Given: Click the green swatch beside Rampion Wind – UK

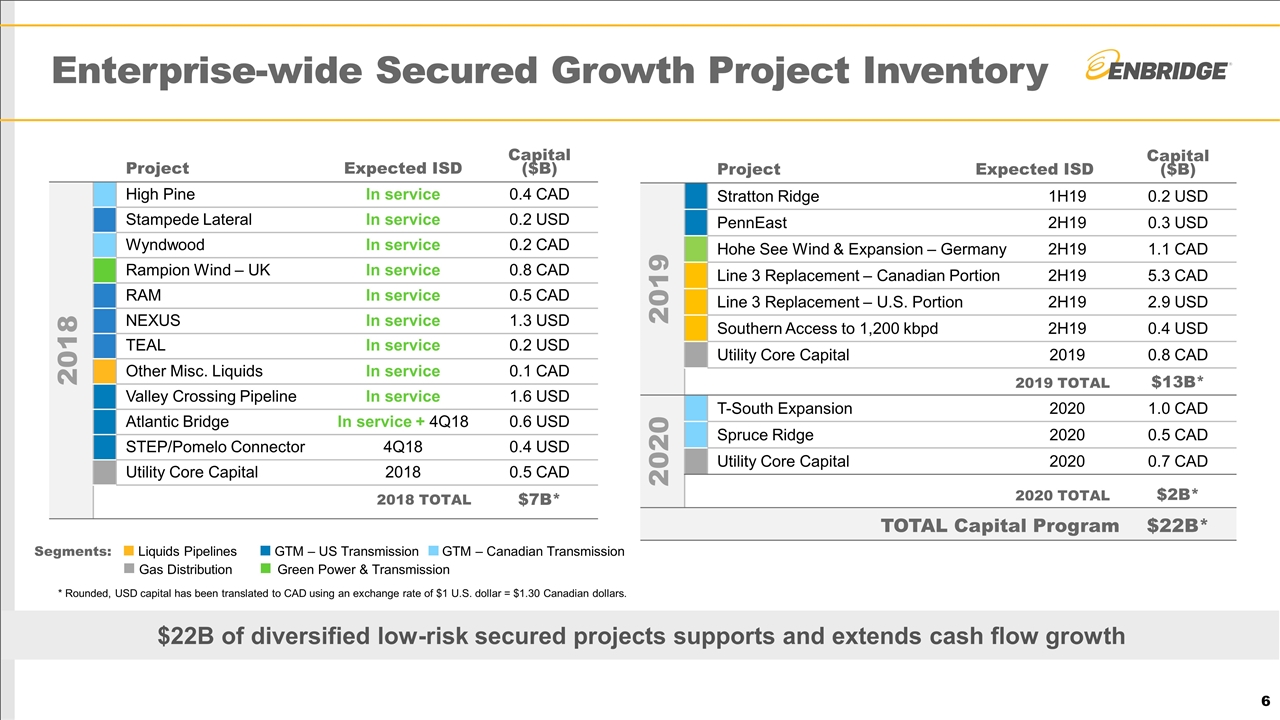Looking at the screenshot, I should point(105,270).
